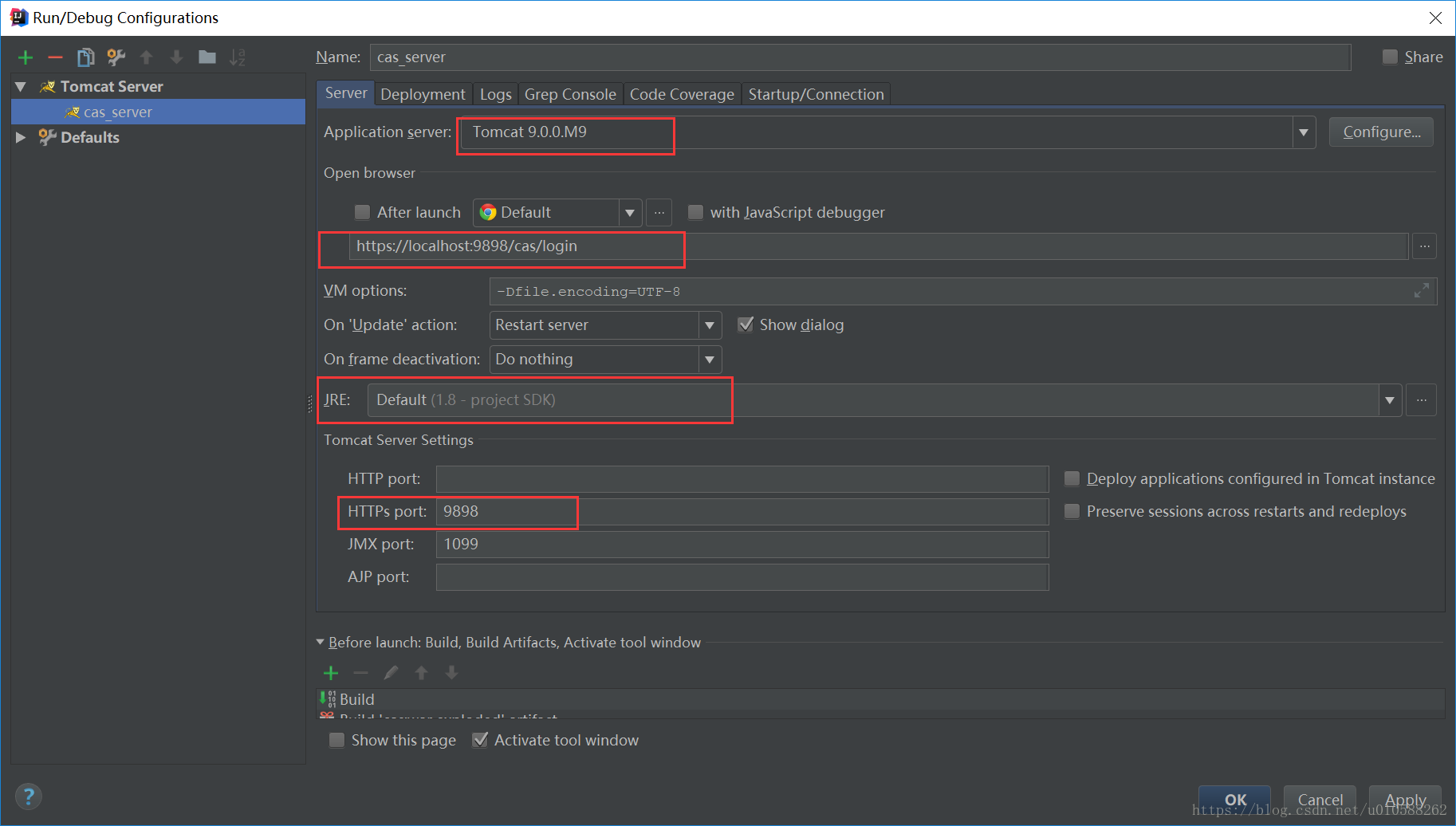Open browser selection ellipsis button
This screenshot has width=1456, height=826.
coord(659,213)
